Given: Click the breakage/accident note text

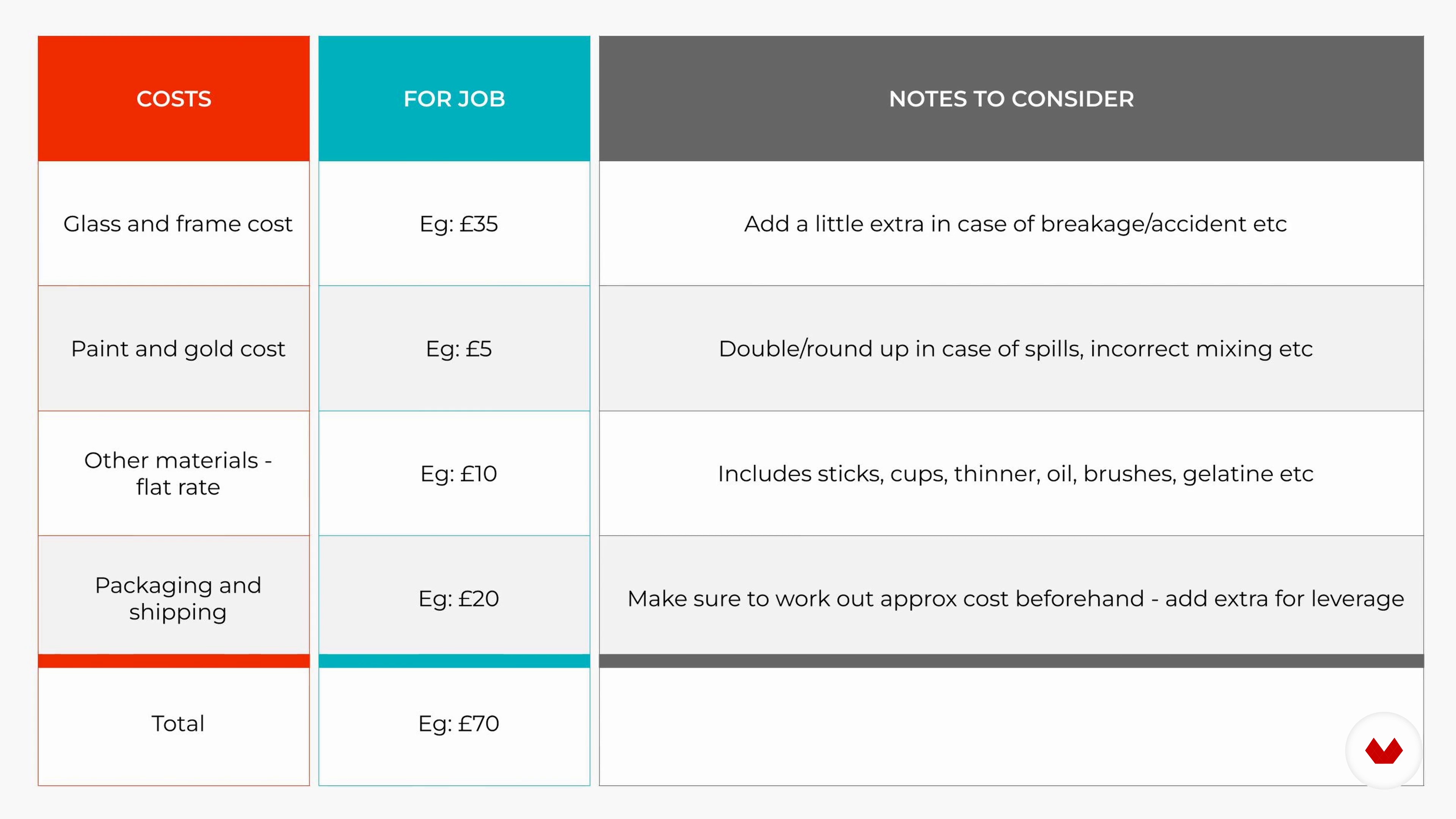Looking at the screenshot, I should pos(1015,224).
